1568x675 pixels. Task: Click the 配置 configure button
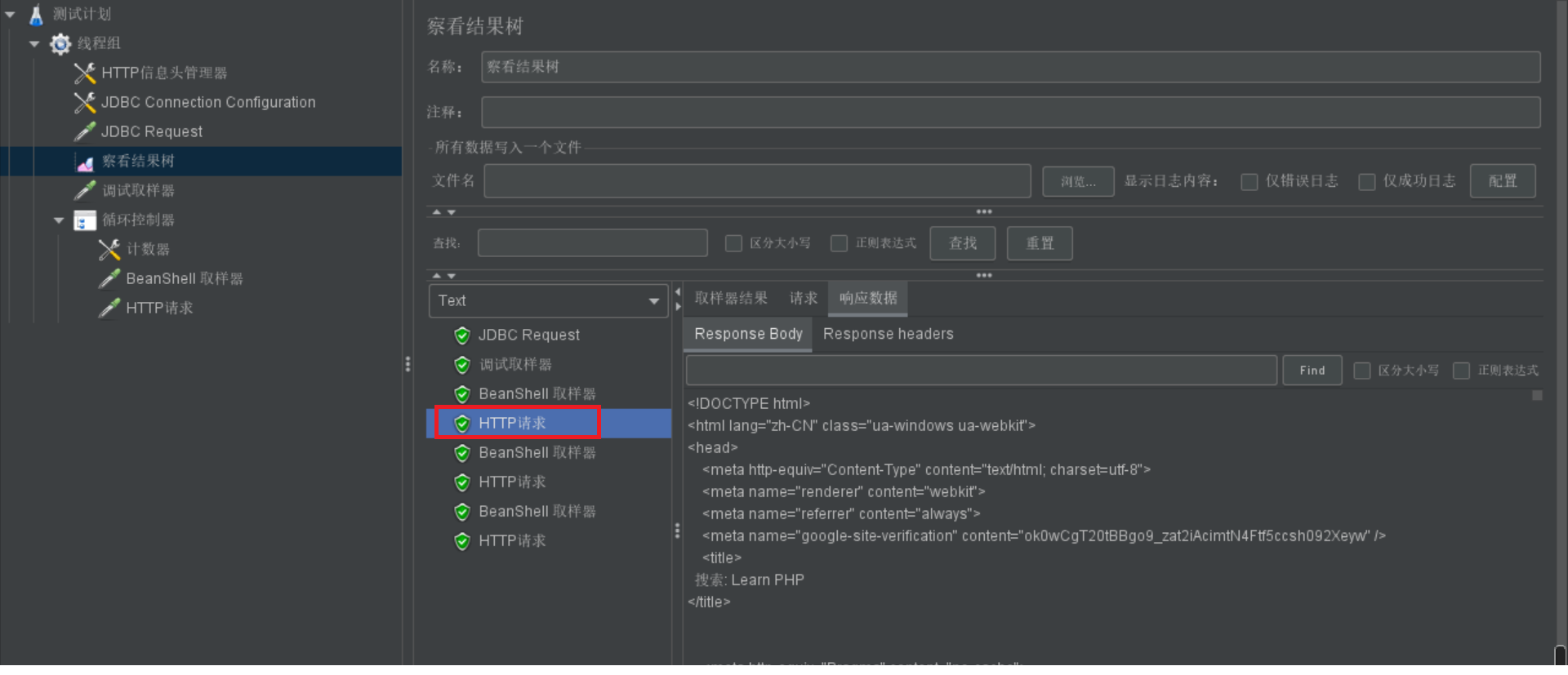pyautogui.click(x=1503, y=181)
